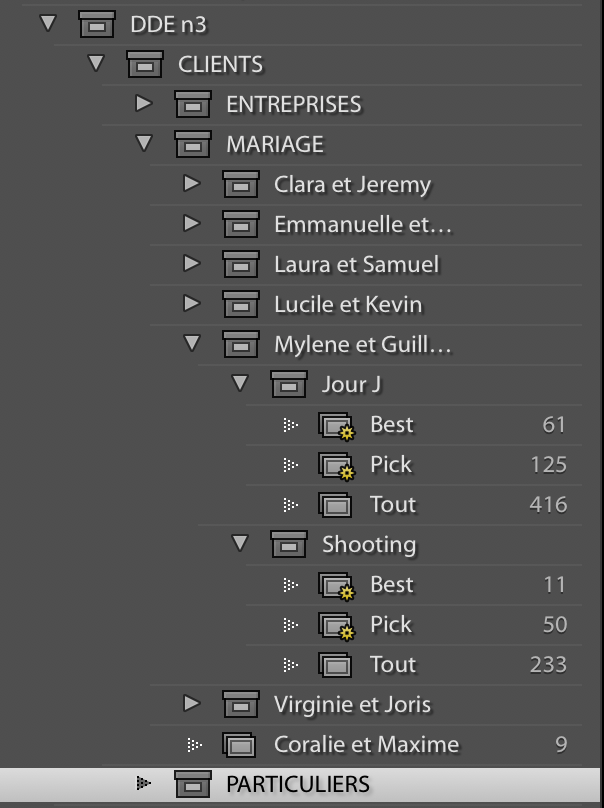The width and height of the screenshot is (604, 808).
Task: Open the Tout collection under Shooting
Action: (x=393, y=664)
